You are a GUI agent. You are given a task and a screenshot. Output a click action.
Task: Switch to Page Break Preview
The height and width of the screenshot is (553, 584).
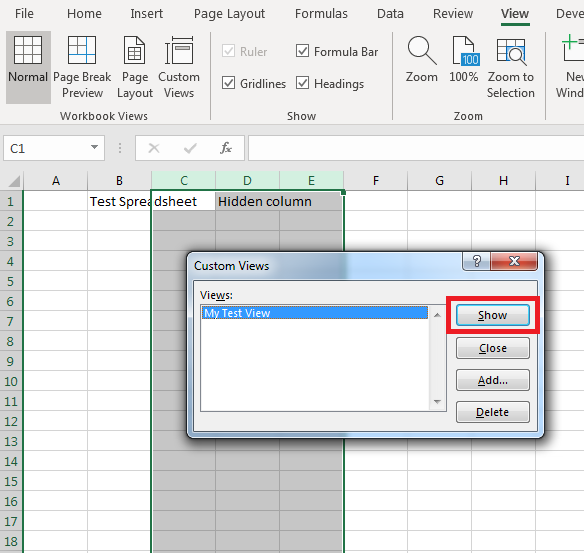[x=82, y=50]
